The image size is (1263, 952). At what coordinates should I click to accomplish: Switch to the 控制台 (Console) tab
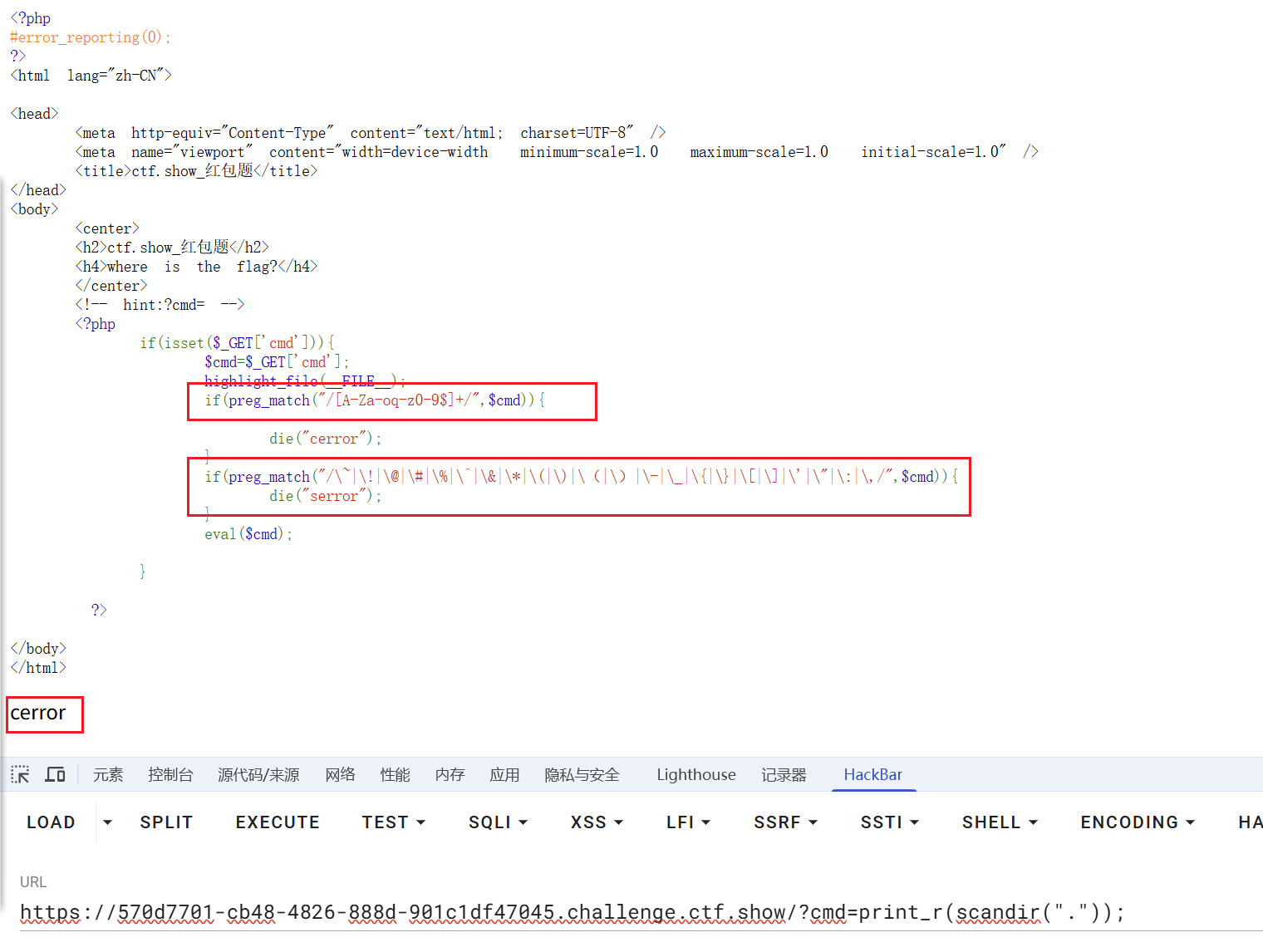(170, 775)
